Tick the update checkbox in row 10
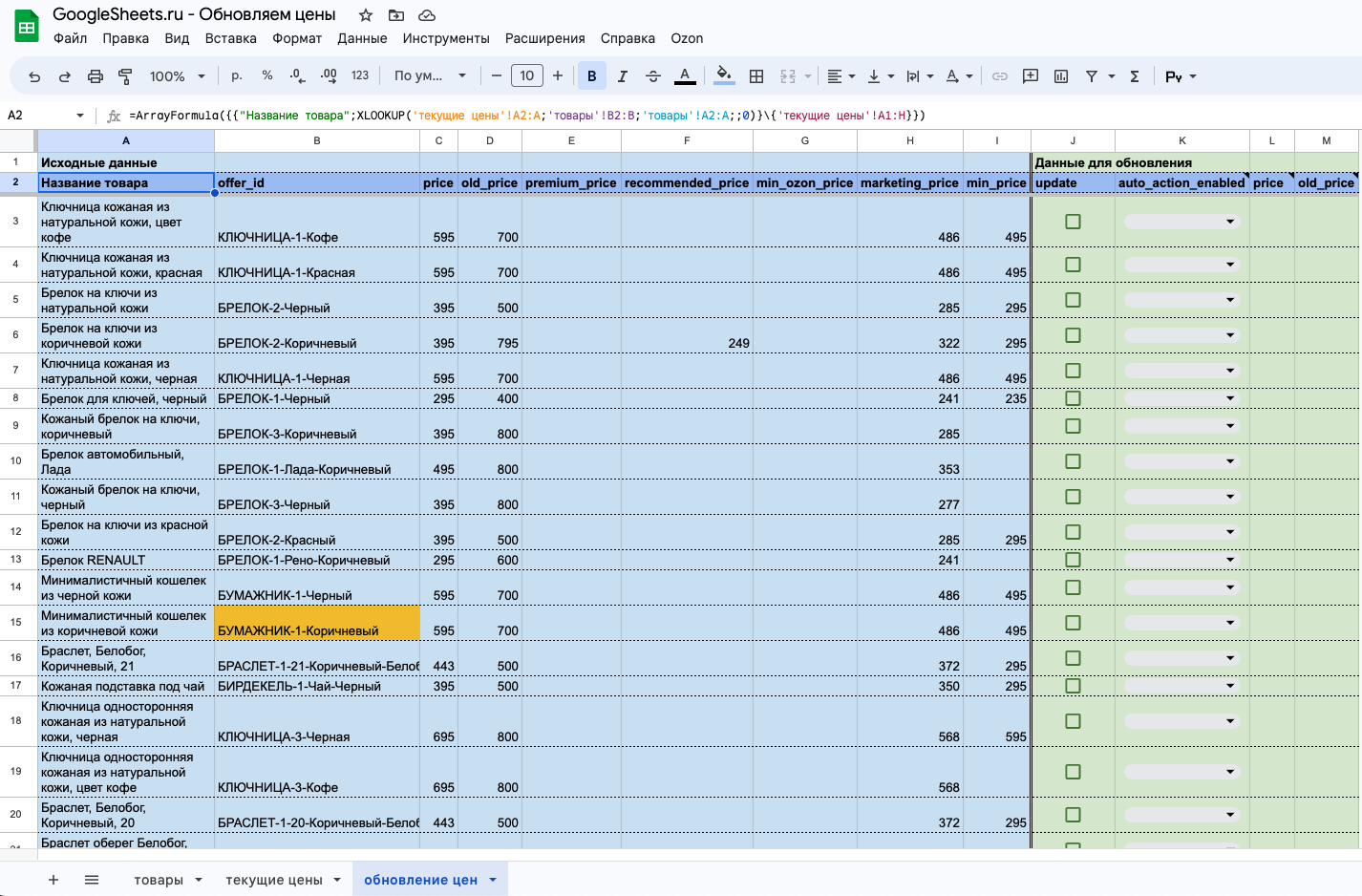This screenshot has width=1362, height=896. pyautogui.click(x=1073, y=461)
